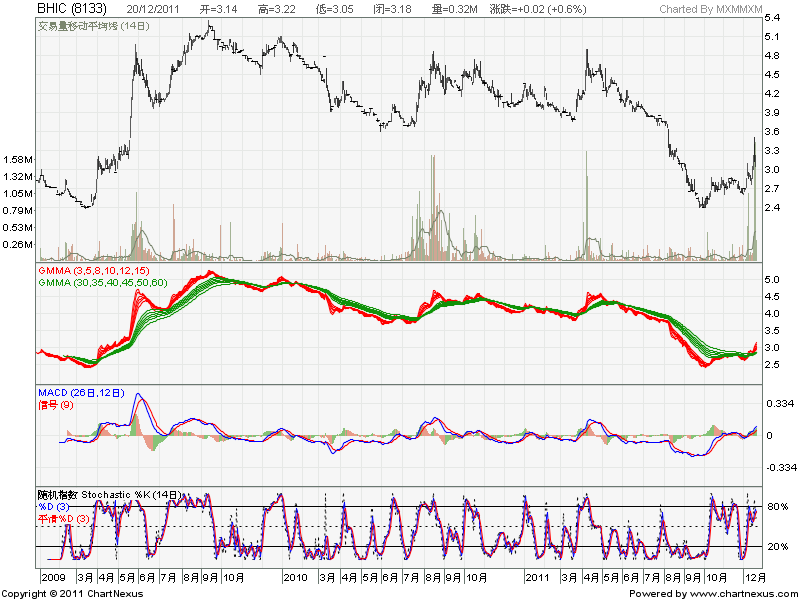Jump to 2010 on the time axis
The image size is (800, 600).
294,578
